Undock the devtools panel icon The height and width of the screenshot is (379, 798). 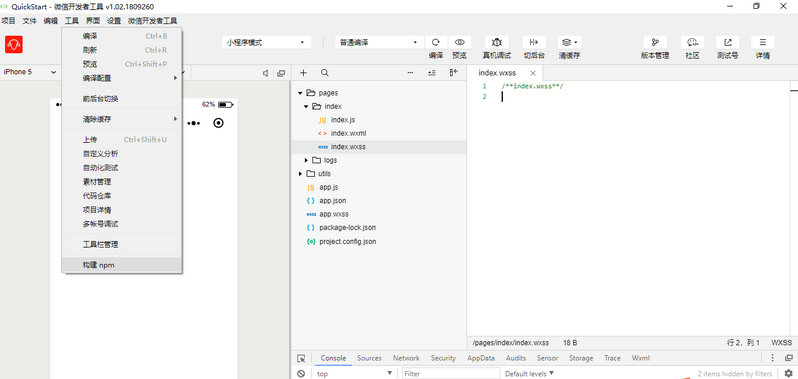click(789, 358)
